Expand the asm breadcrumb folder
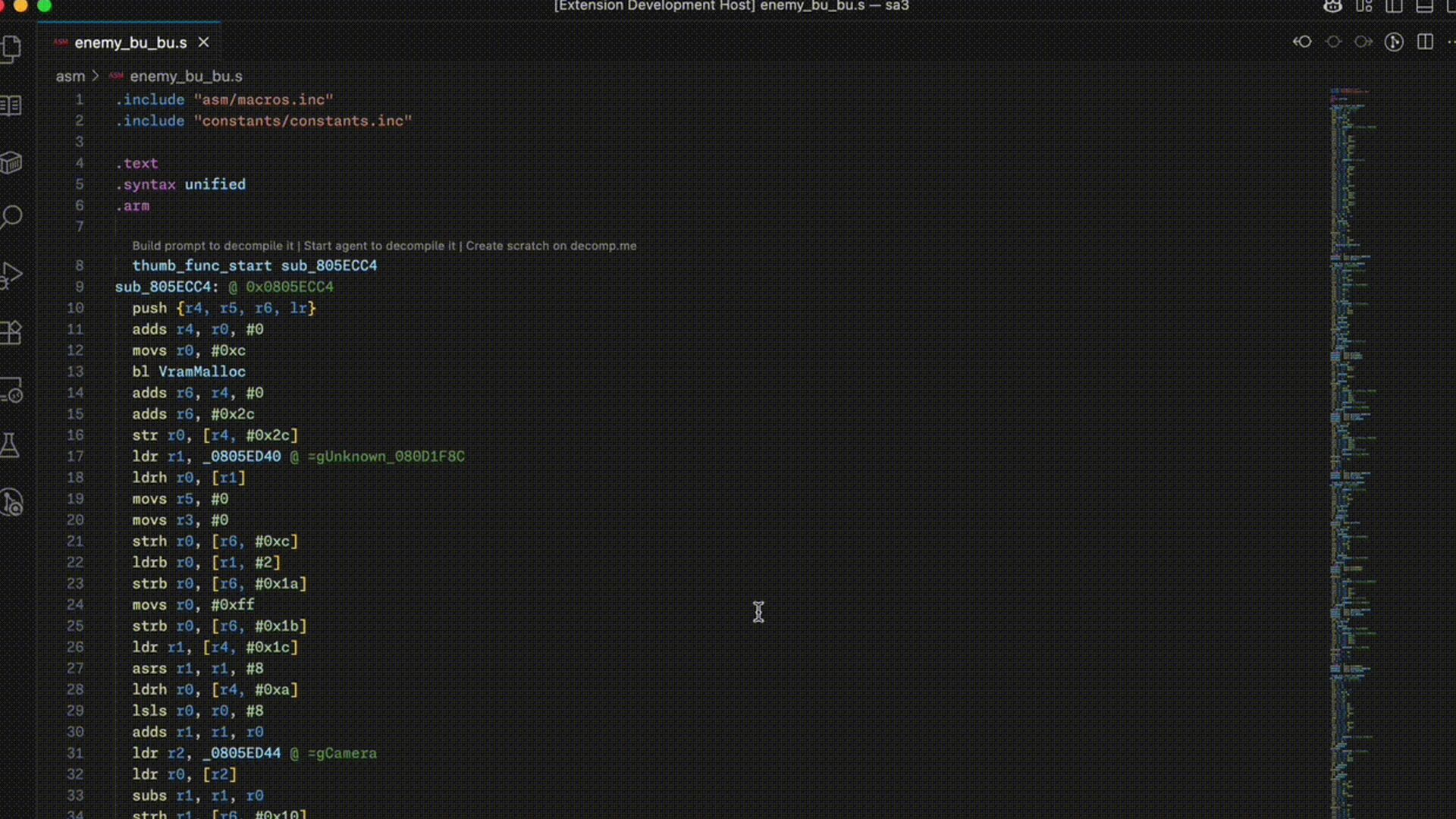Screen dimensions: 1456x819 coord(70,77)
